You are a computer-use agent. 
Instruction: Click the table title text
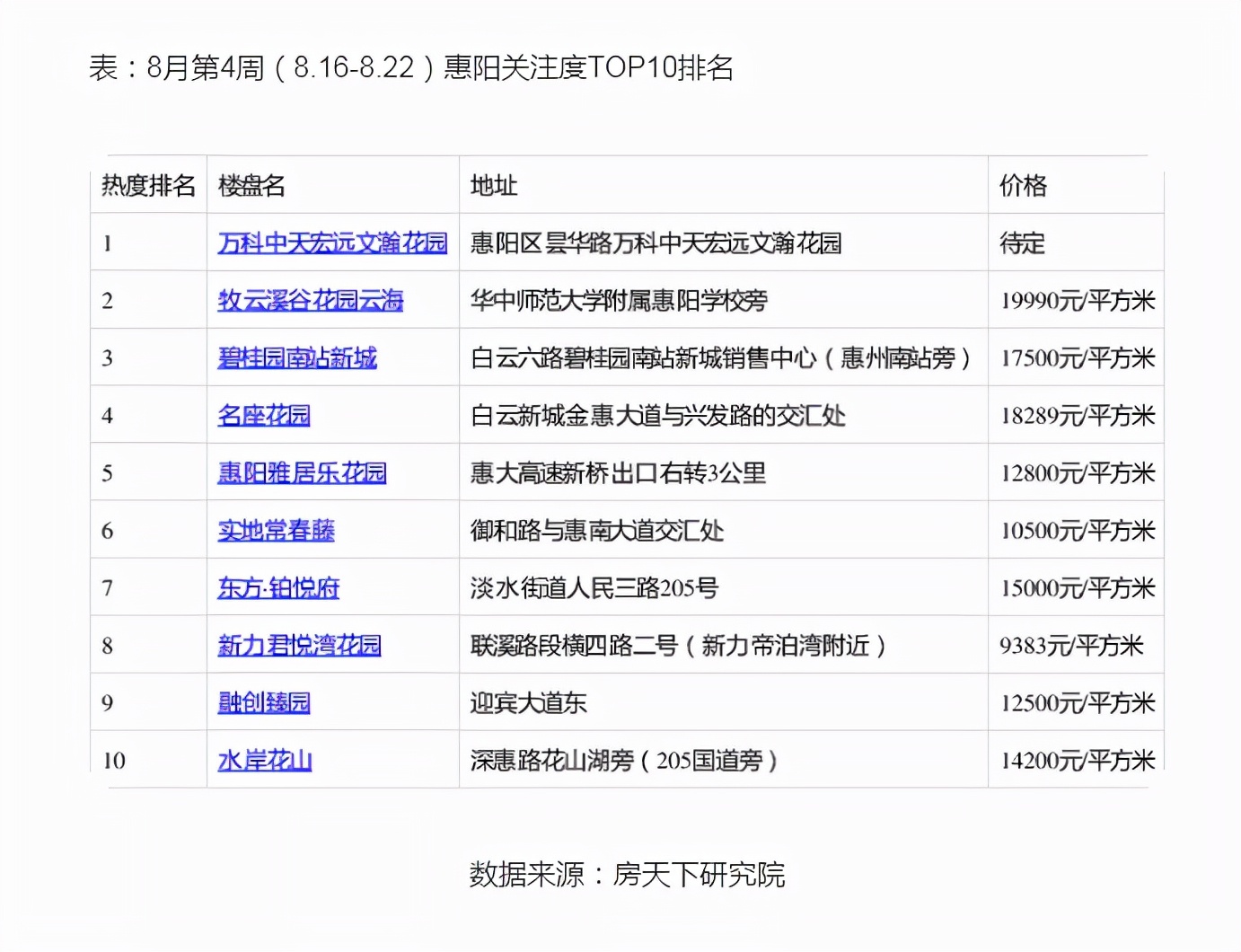pyautogui.click(x=413, y=67)
